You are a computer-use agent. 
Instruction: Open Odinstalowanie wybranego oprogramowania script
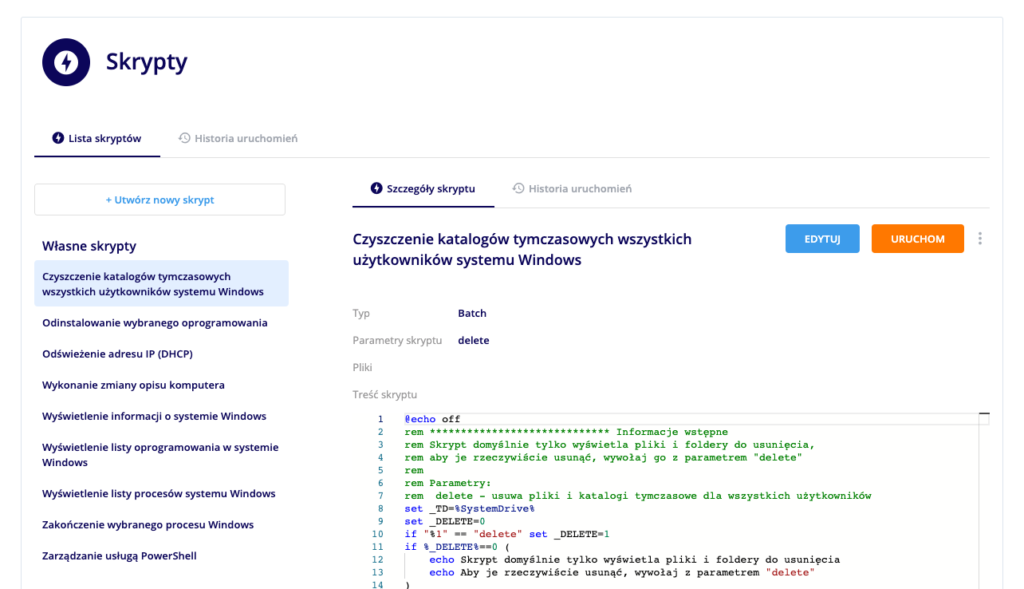155,323
